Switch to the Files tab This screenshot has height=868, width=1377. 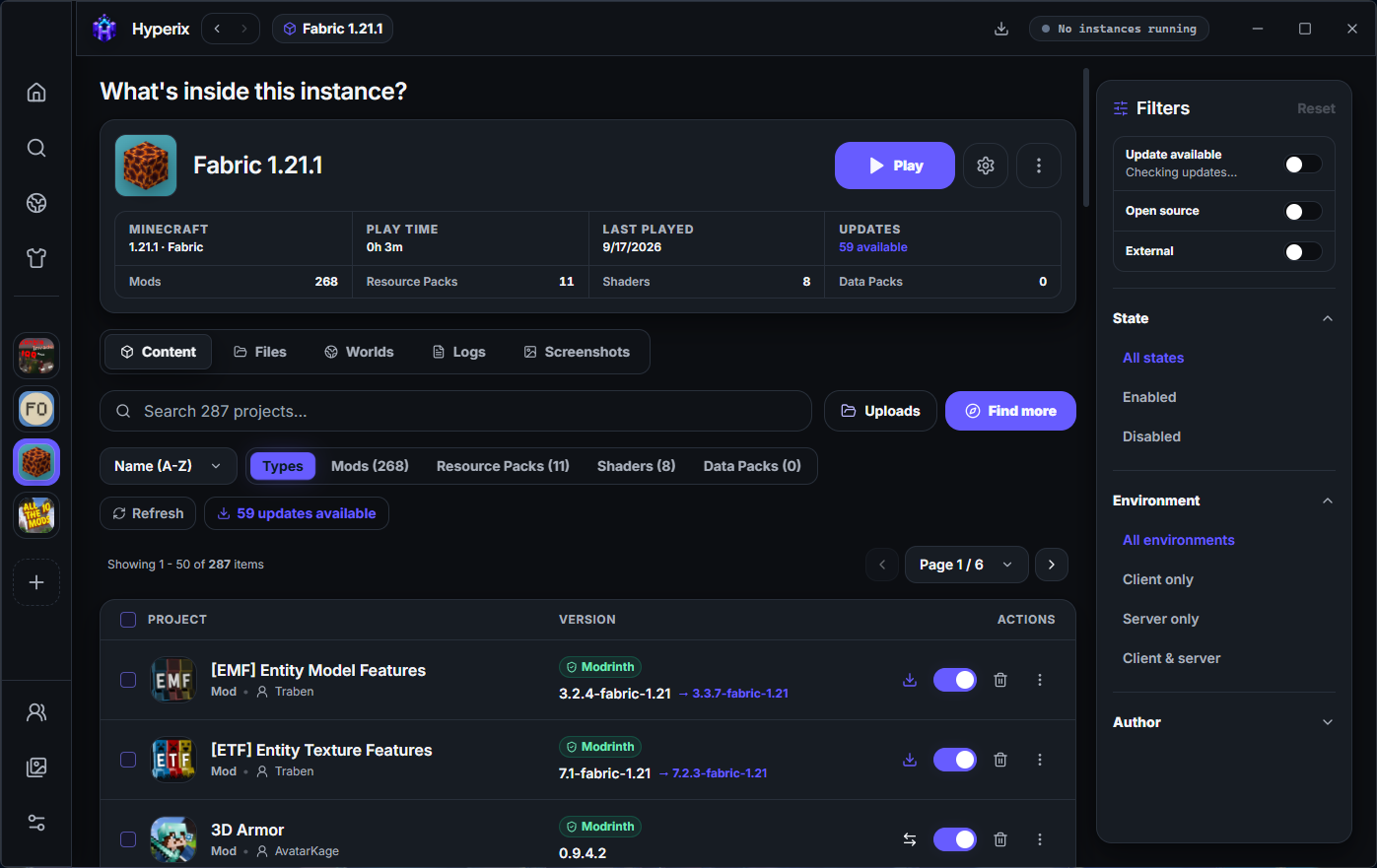tap(260, 352)
